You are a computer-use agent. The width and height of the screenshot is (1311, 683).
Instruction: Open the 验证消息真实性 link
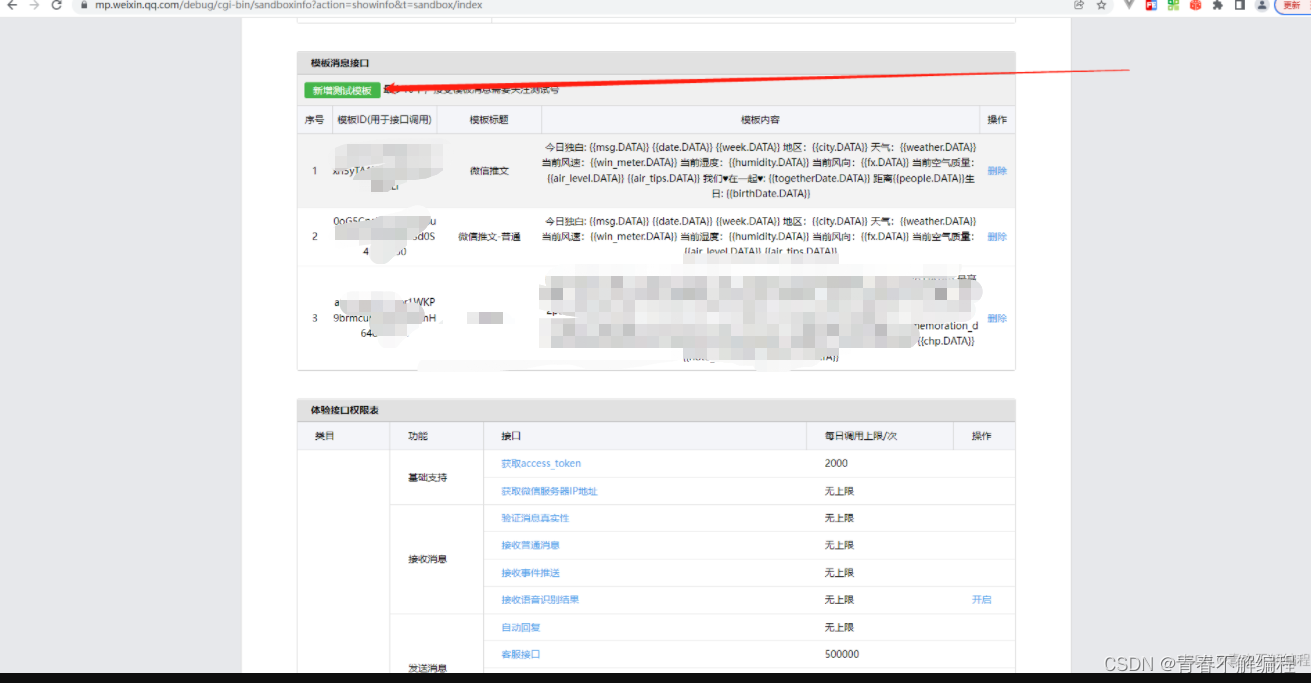[535, 518]
